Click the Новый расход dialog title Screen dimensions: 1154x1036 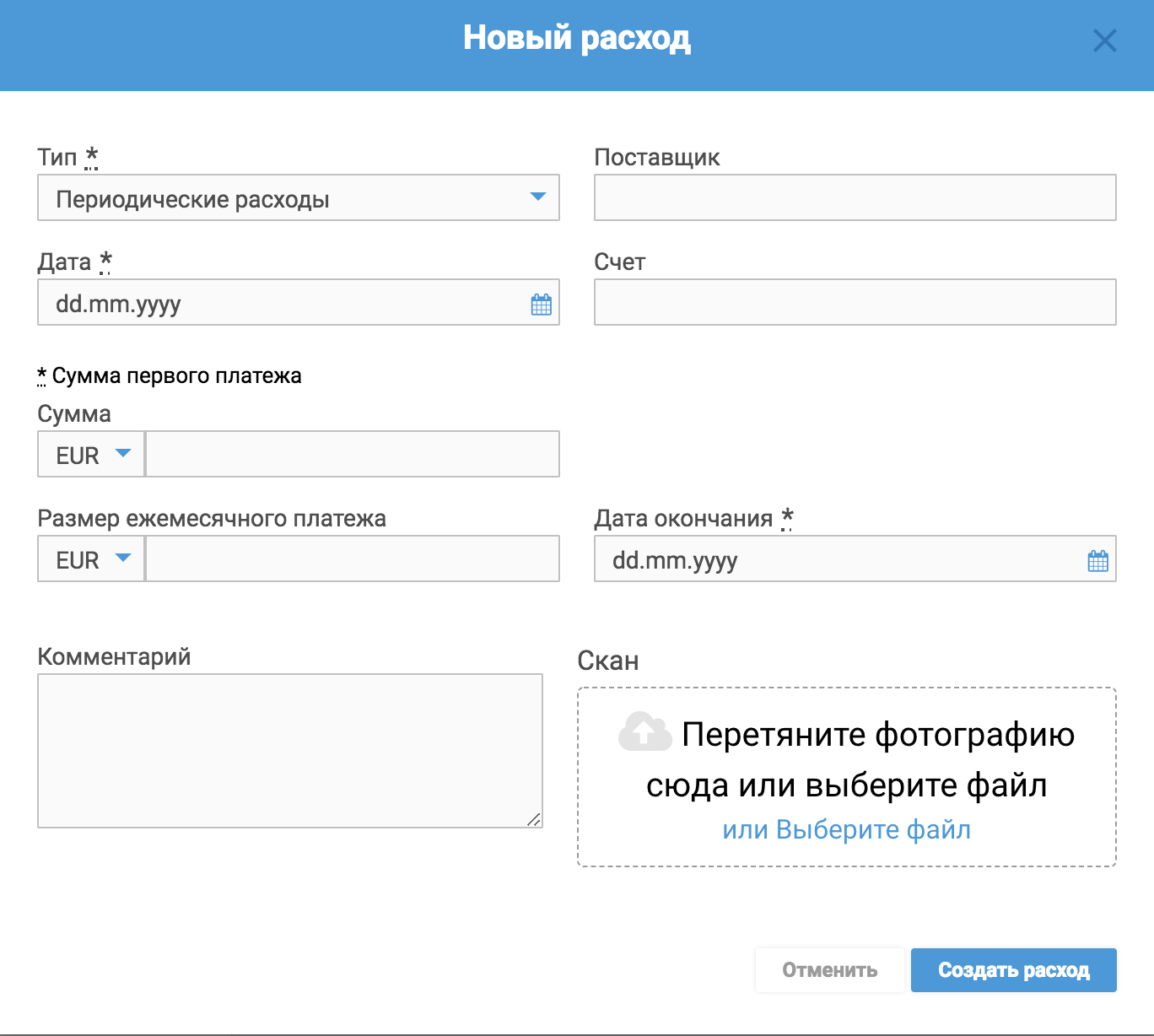(x=577, y=38)
